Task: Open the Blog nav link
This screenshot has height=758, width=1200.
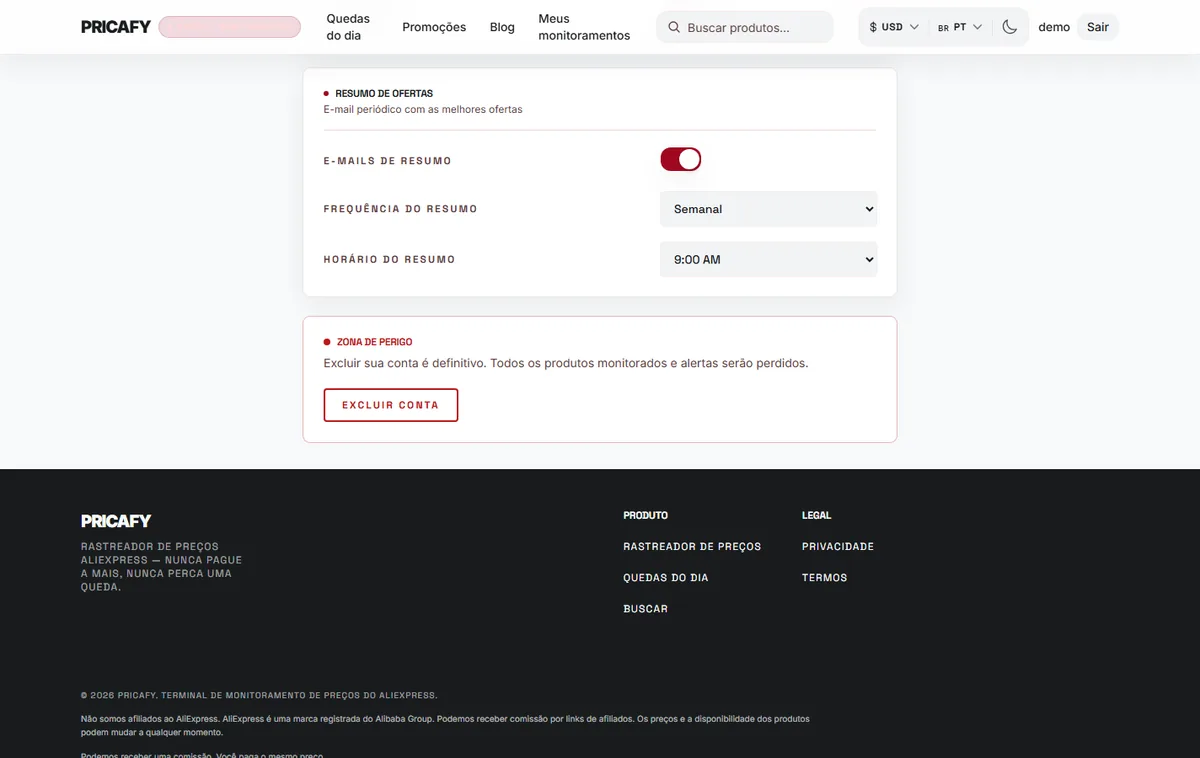Action: 502,27
